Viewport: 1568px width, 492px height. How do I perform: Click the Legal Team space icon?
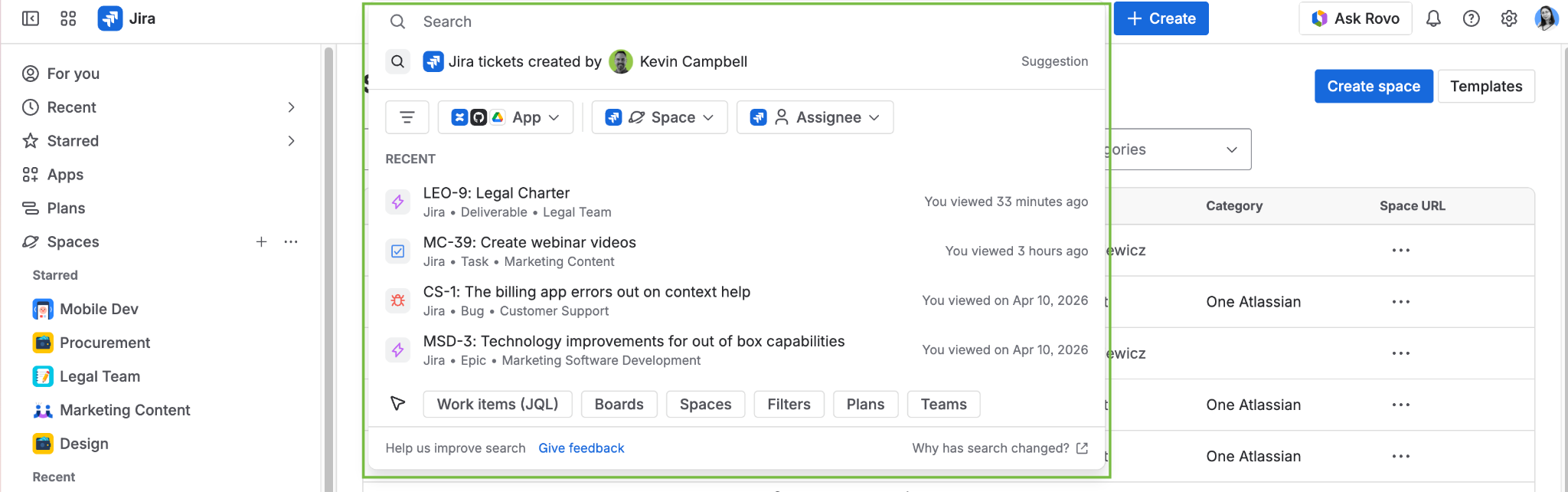click(43, 376)
